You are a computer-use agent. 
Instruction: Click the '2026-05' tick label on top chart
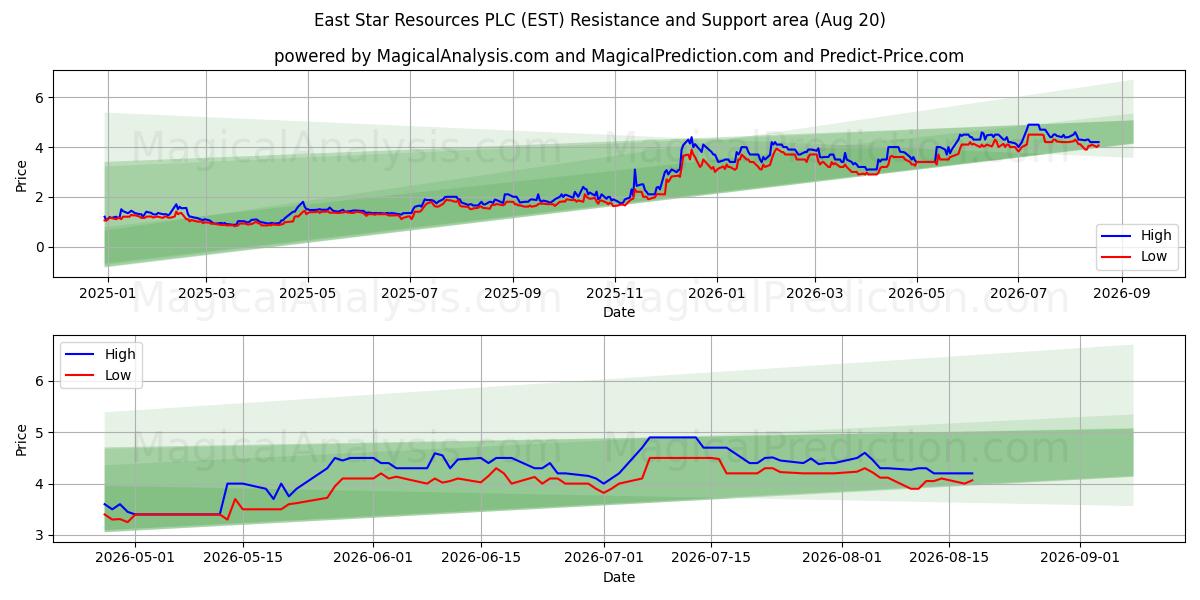pos(917,294)
